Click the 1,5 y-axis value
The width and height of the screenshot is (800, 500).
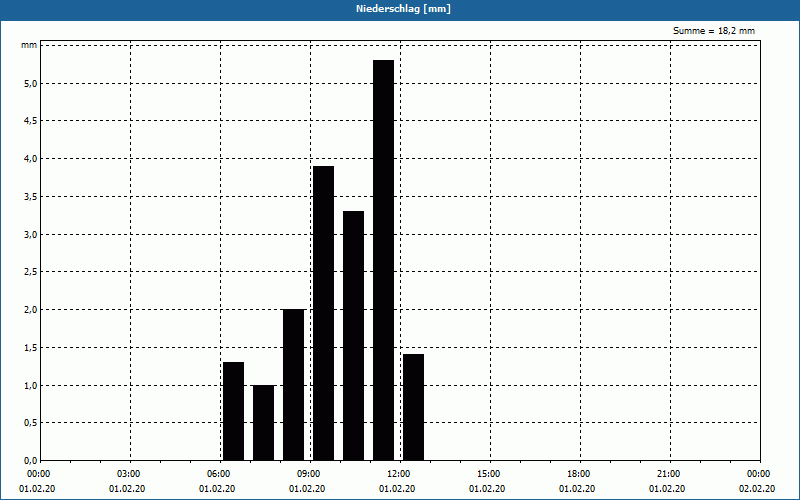pos(31,347)
